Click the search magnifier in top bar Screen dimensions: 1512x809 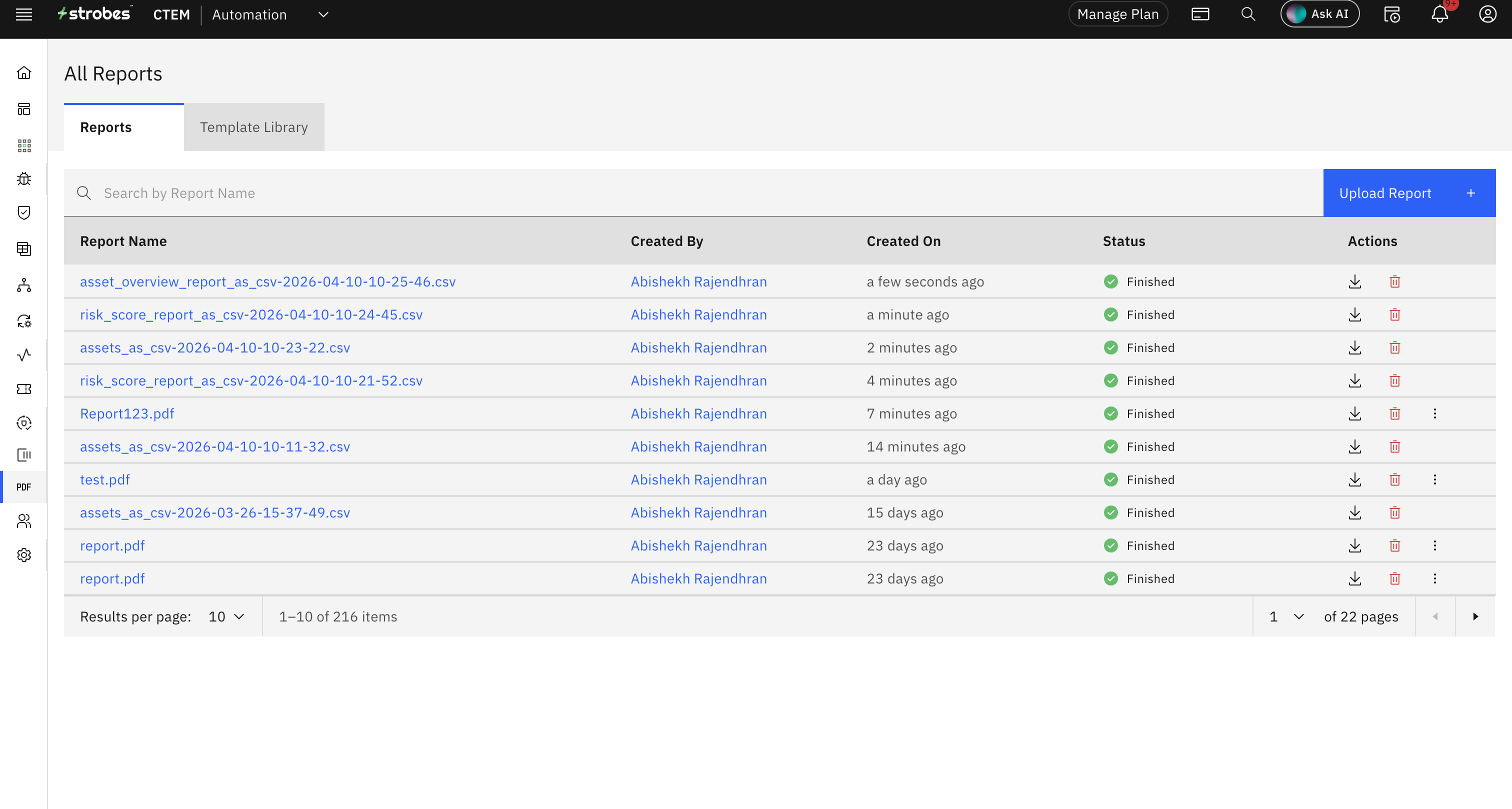[1248, 14]
